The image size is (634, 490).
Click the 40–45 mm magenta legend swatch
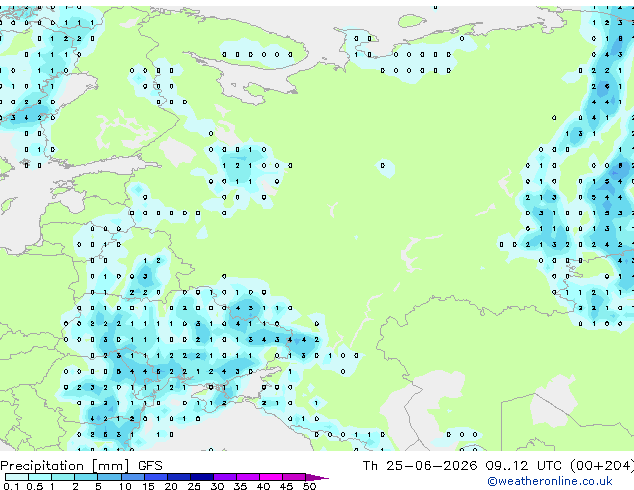(x=271, y=477)
